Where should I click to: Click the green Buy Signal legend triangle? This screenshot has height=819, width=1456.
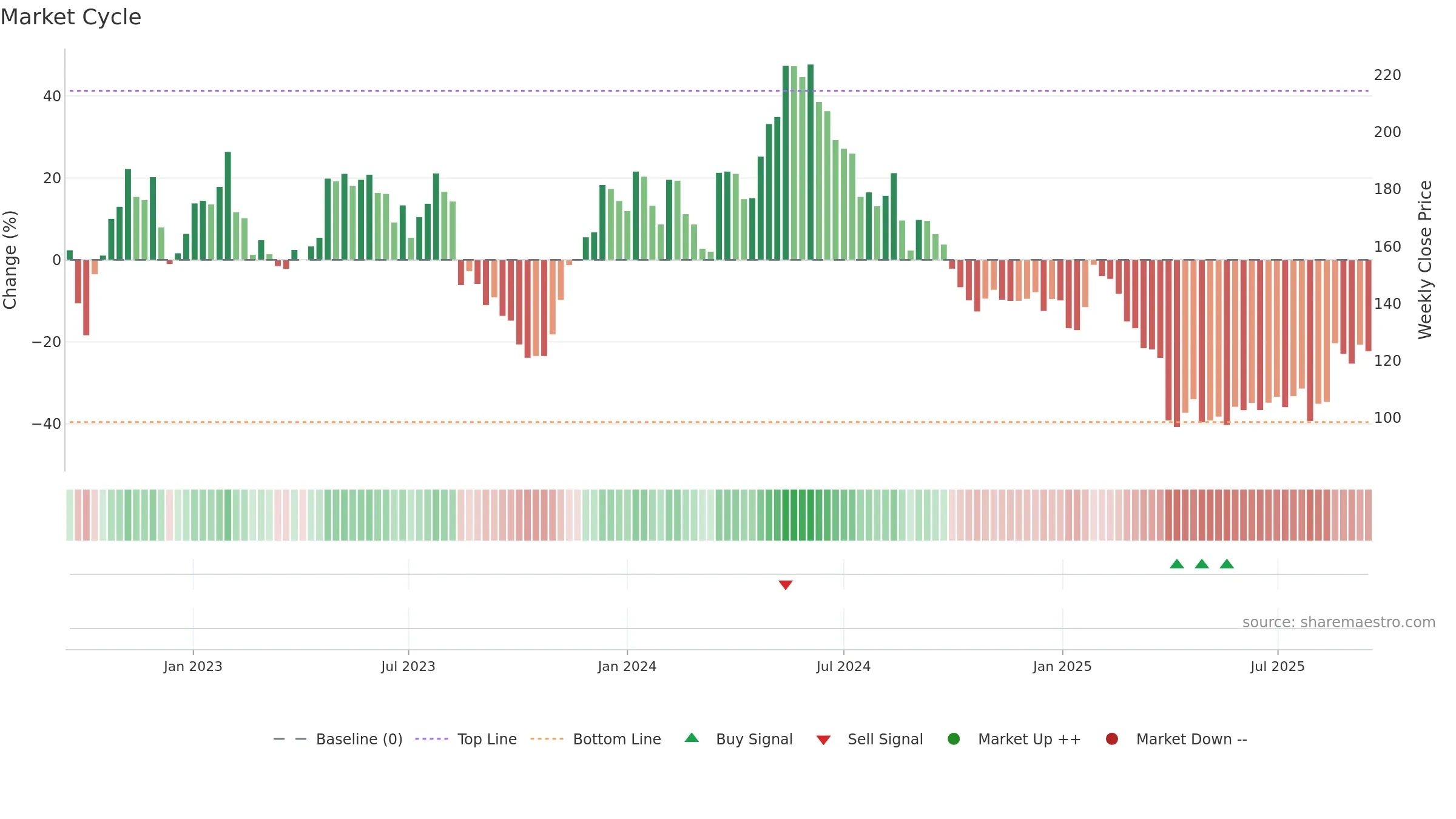(692, 738)
